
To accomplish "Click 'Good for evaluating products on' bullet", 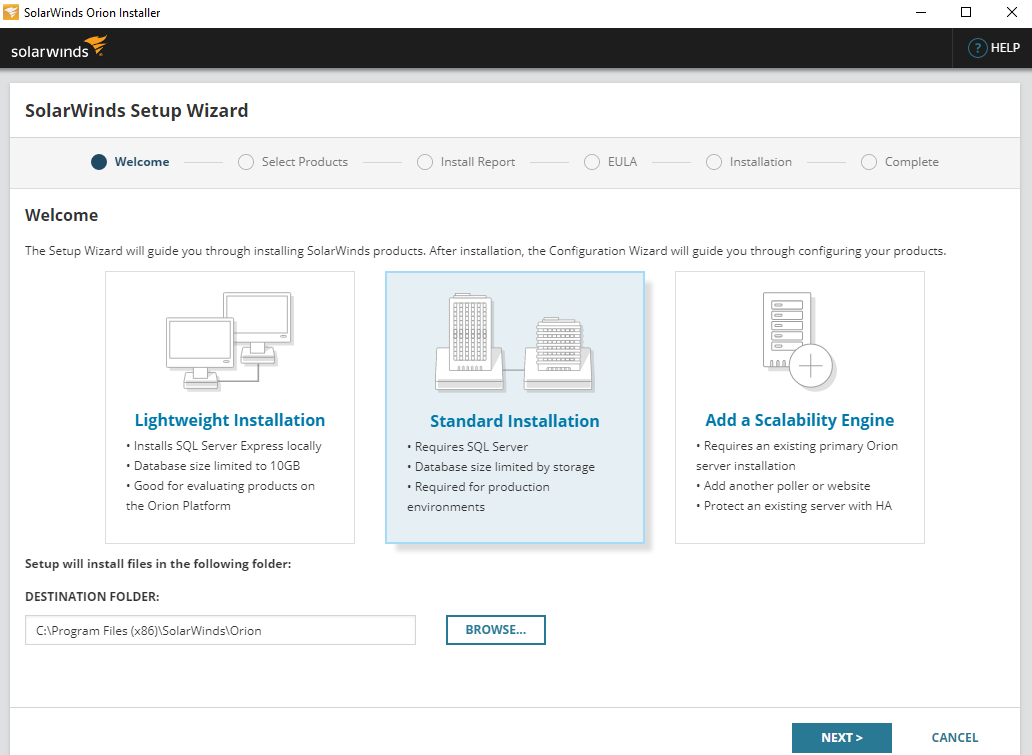I will coord(220,486).
